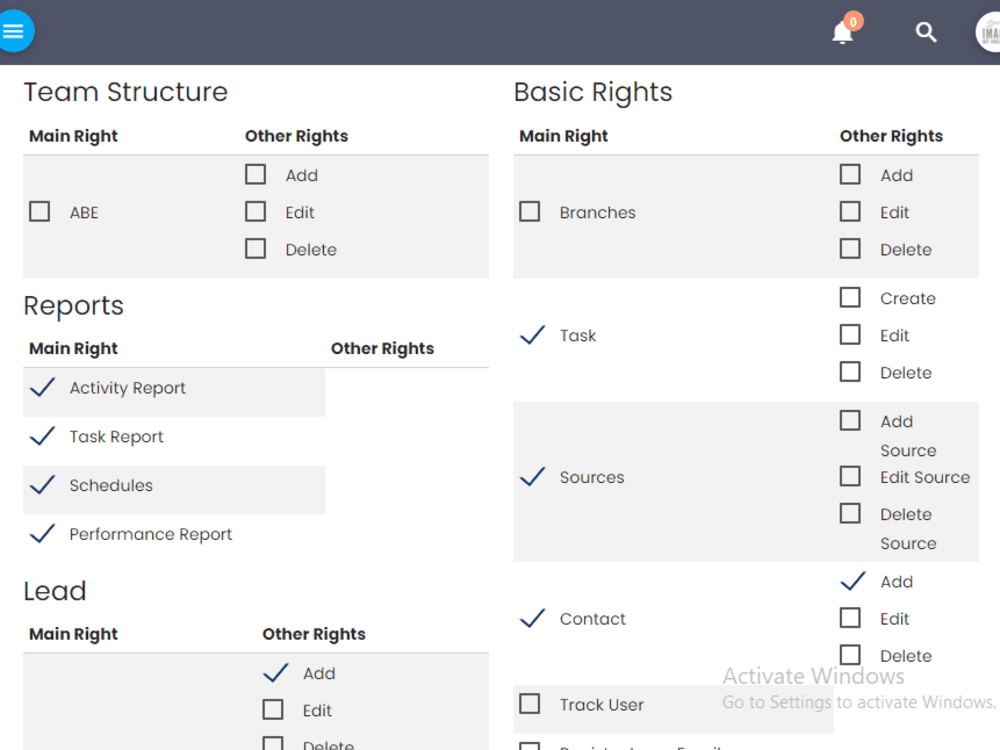Uncheck Add under the Lead section
Screen dimensions: 1000x750
coord(275,672)
